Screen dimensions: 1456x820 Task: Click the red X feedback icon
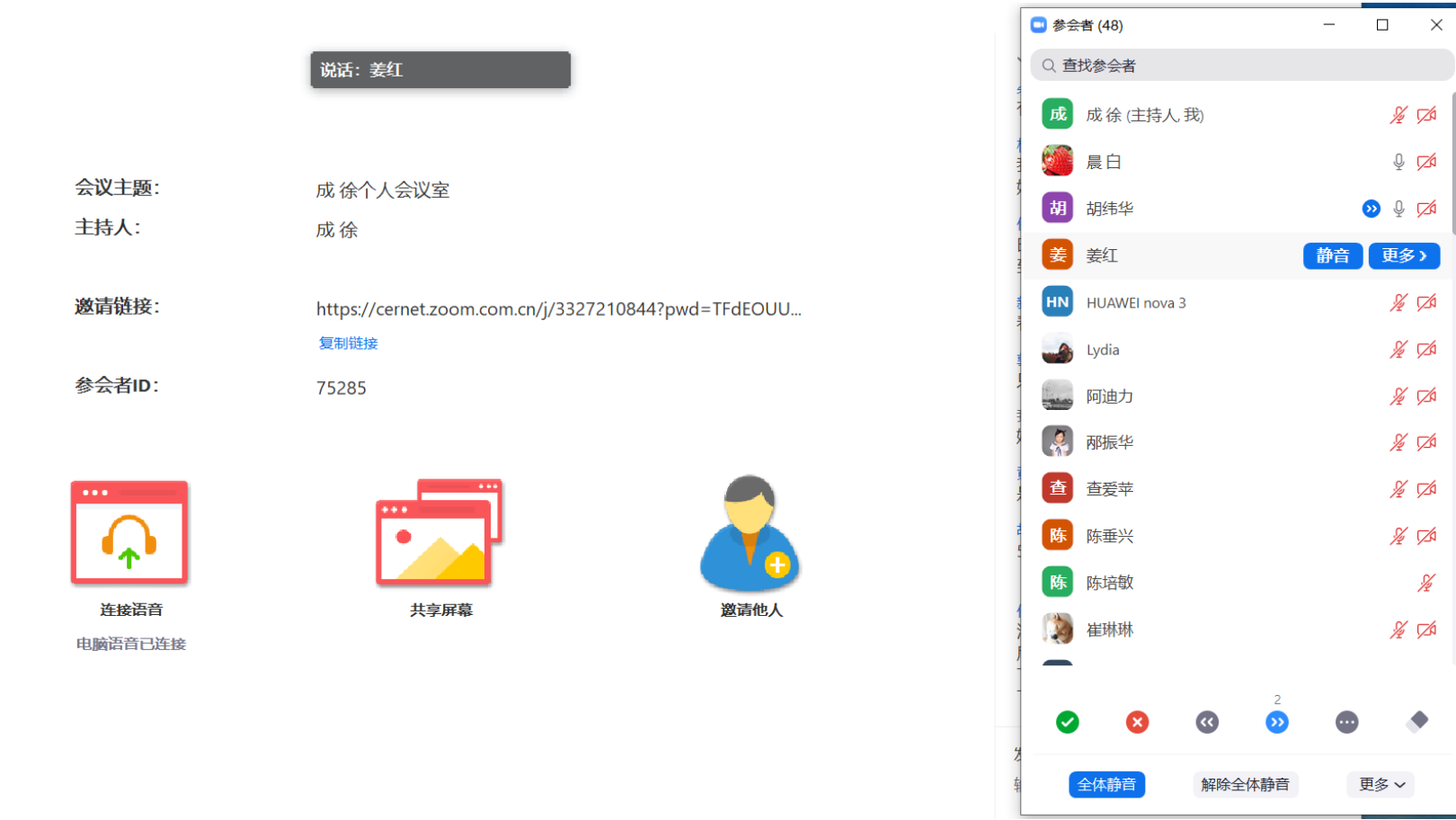click(x=1137, y=722)
